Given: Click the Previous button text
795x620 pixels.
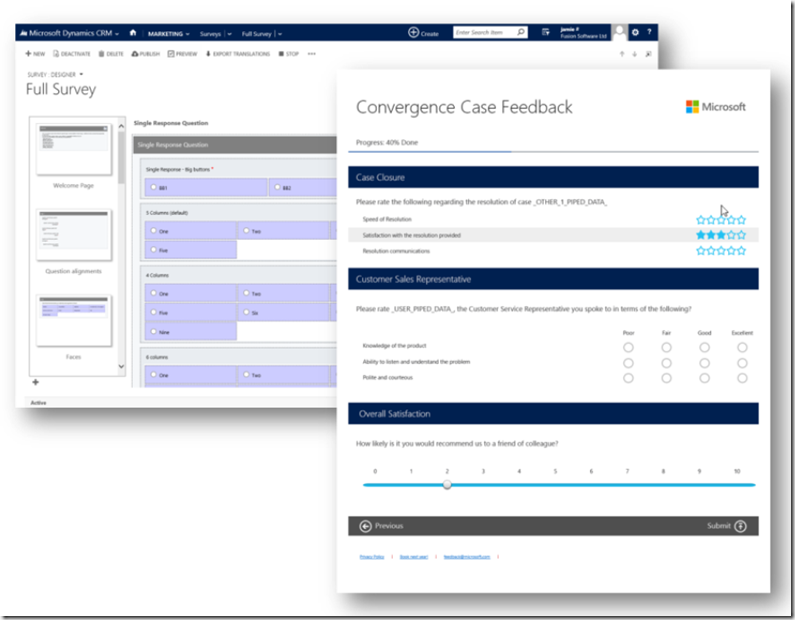Looking at the screenshot, I should click(389, 526).
